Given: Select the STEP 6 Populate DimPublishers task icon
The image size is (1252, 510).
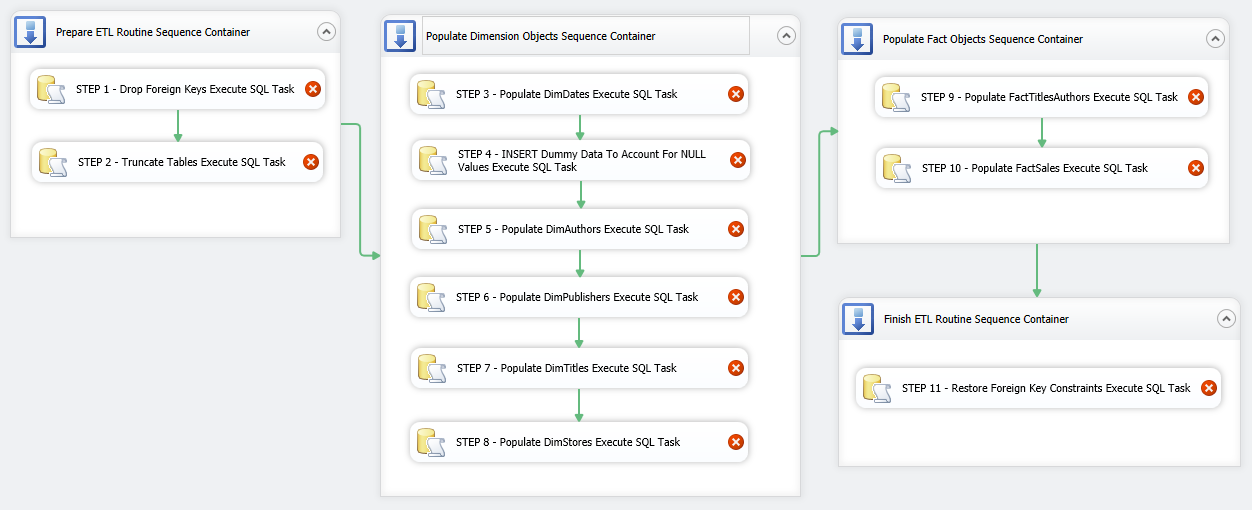Looking at the screenshot, I should (x=431, y=297).
